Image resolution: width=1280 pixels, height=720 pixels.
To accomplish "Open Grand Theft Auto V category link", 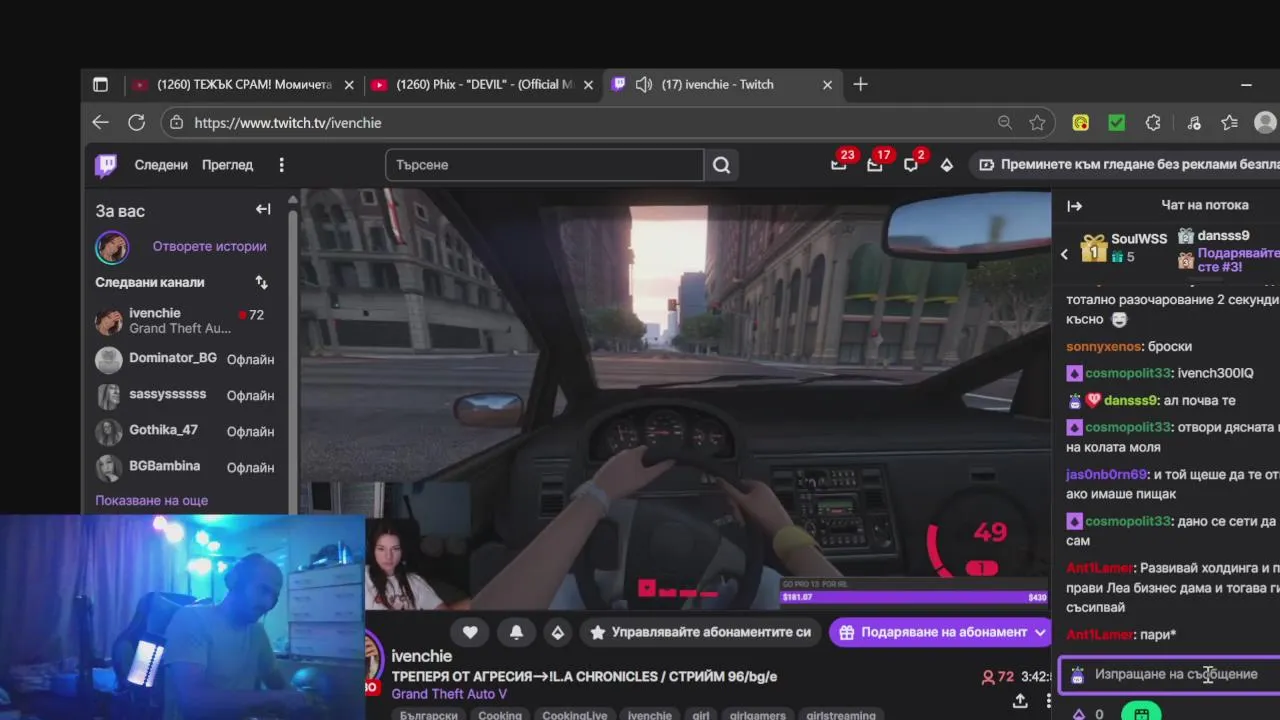I will coord(449,694).
